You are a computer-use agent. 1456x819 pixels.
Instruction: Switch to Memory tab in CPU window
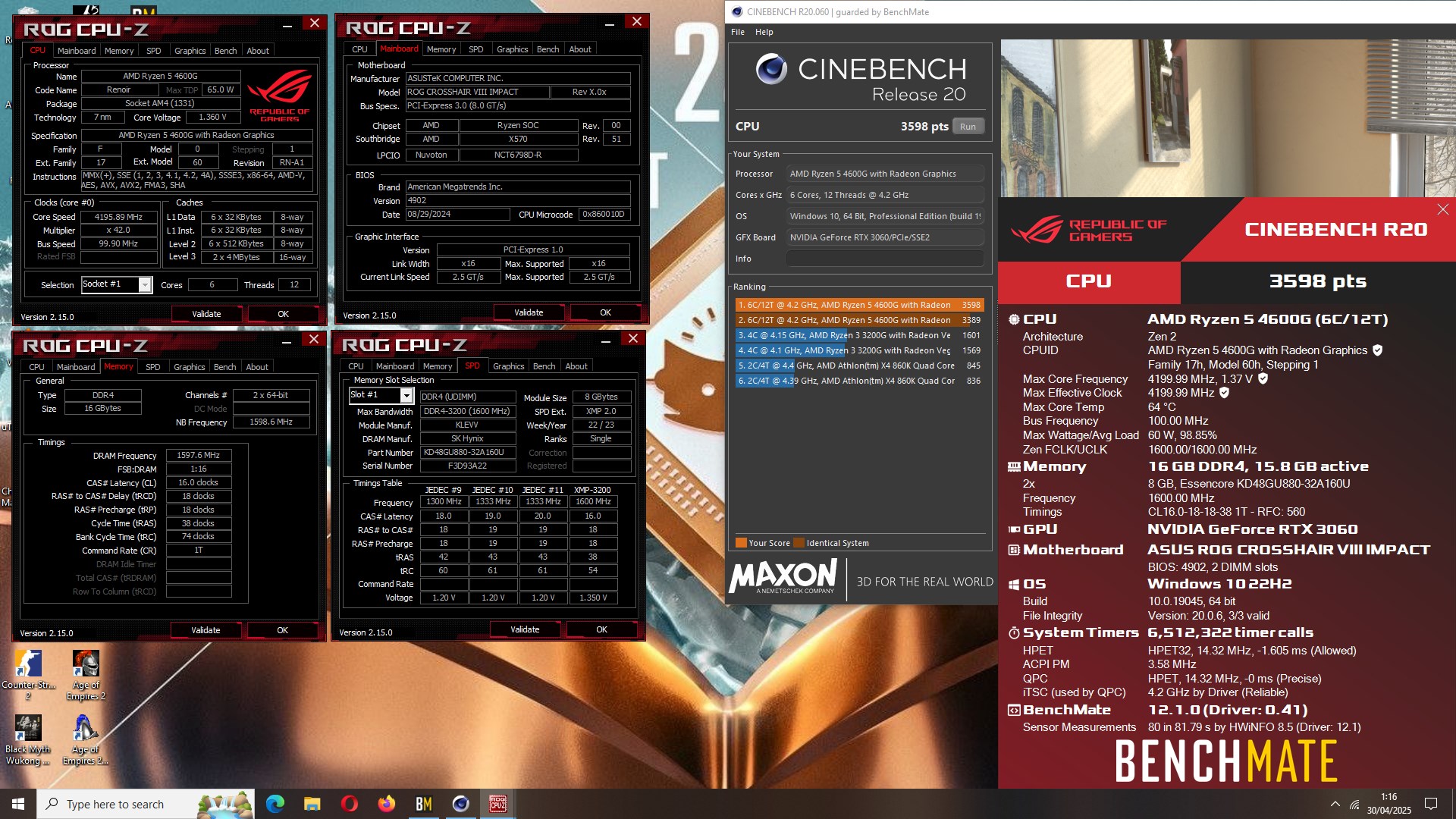119,51
